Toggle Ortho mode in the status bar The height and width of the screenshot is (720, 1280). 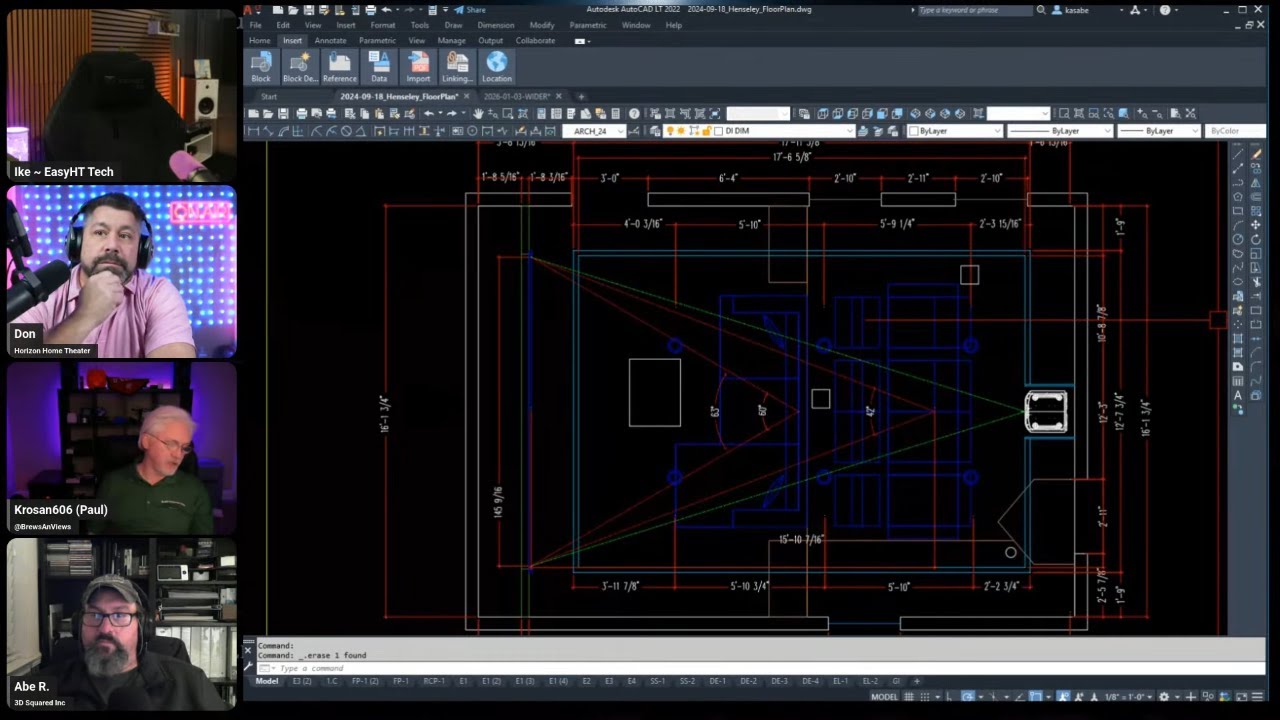[951, 696]
